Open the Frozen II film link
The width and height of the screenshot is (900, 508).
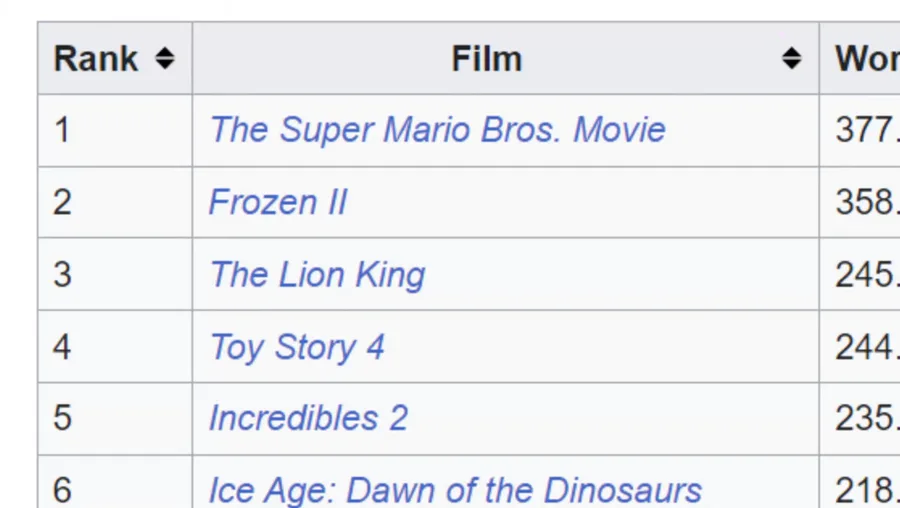(x=277, y=202)
